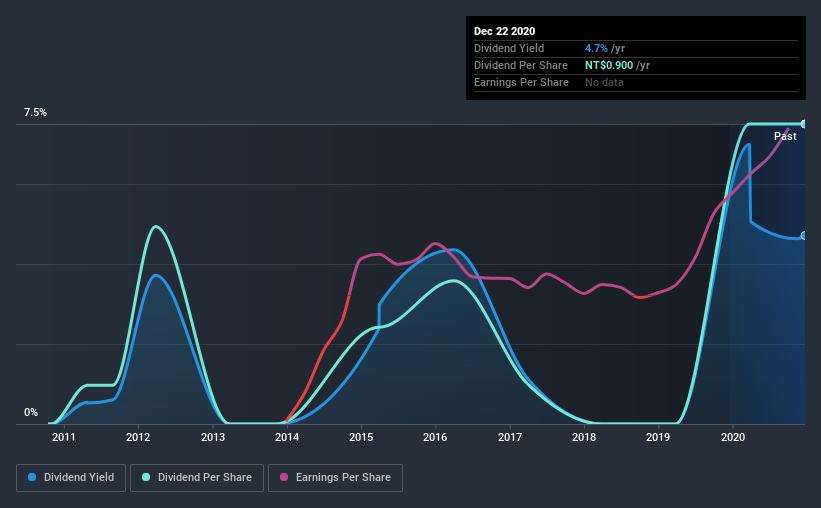Click the blue Dividend Yield legend dot
Image resolution: width=821 pixels, height=508 pixels.
point(32,477)
